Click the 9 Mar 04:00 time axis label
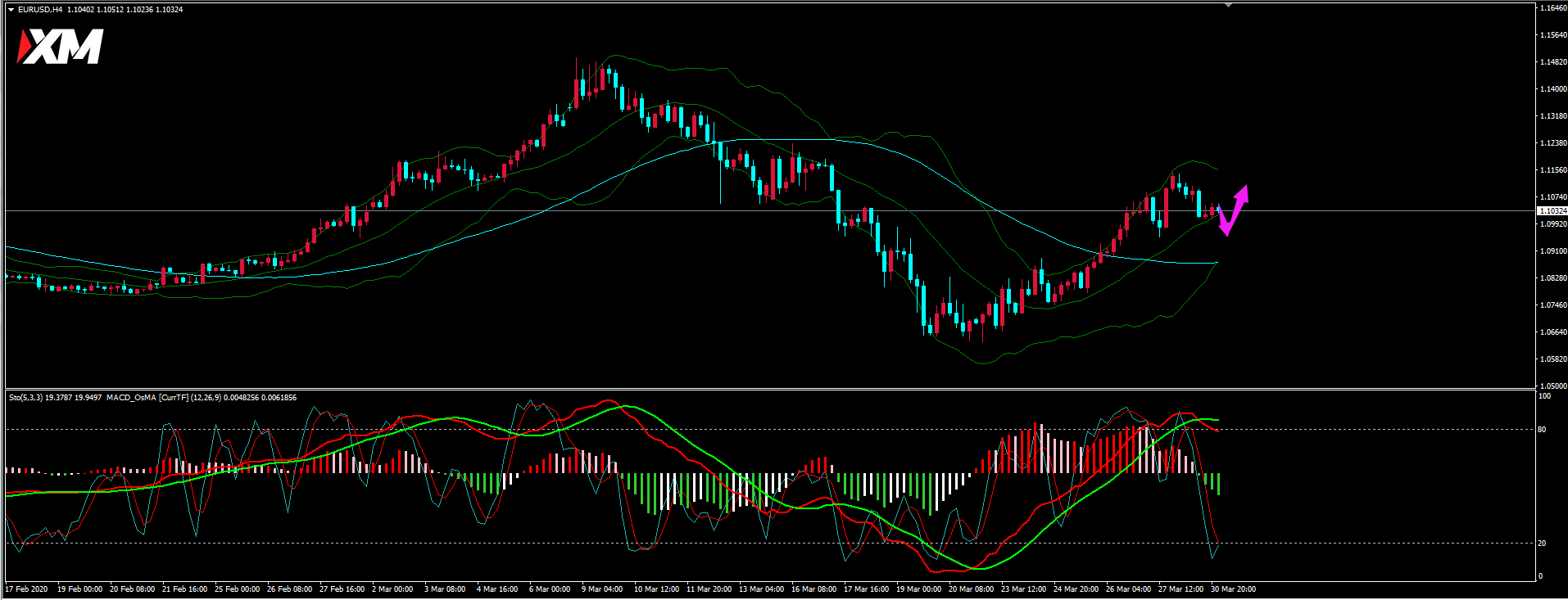 pos(602,589)
